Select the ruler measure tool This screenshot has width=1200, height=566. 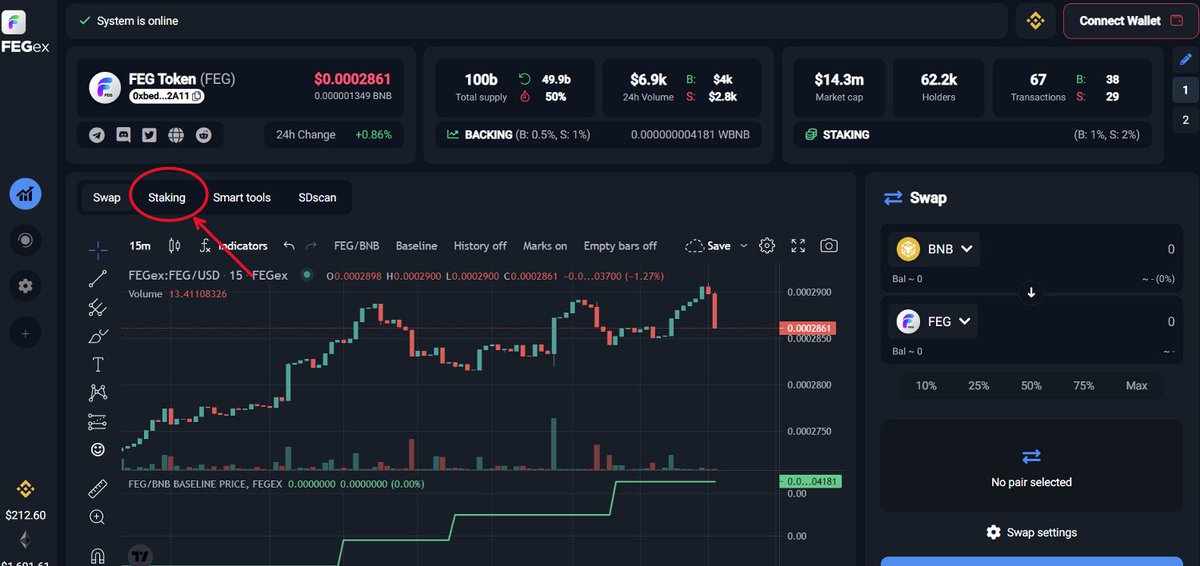click(97, 488)
